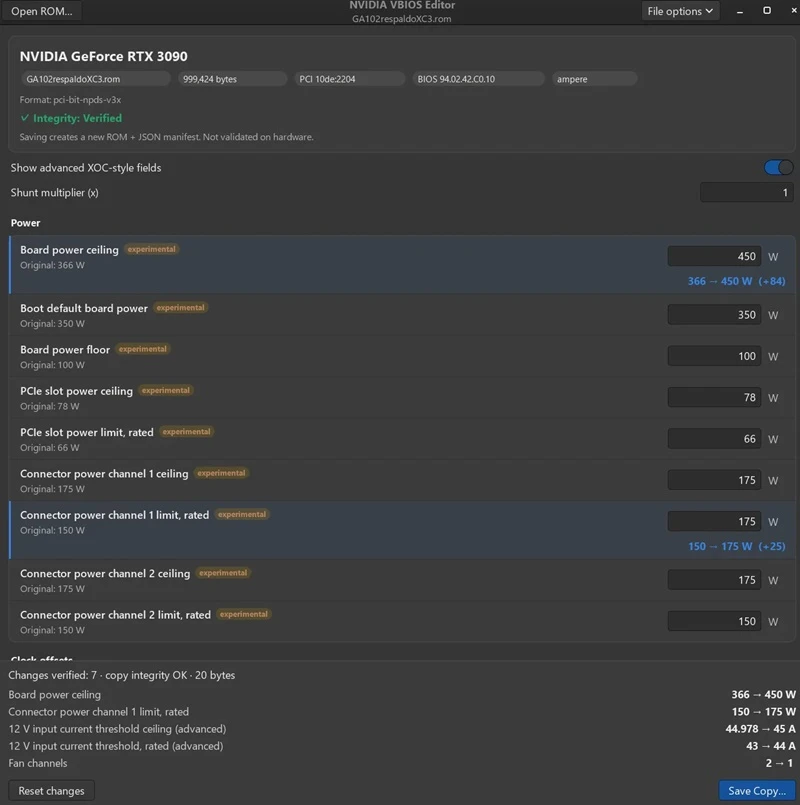Click the NVIDIA GeForce RTX 3090 title
This screenshot has height=805, width=800.
click(x=104, y=56)
